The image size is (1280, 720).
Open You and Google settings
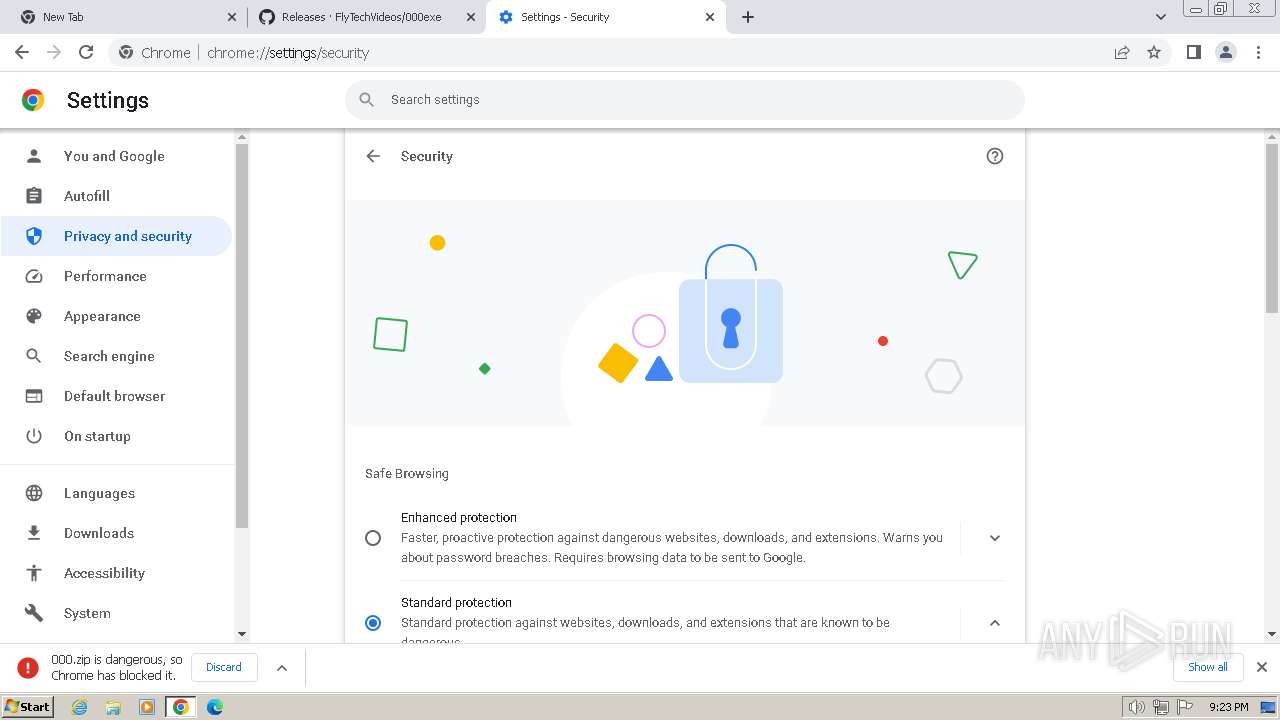pyautogui.click(x=116, y=156)
